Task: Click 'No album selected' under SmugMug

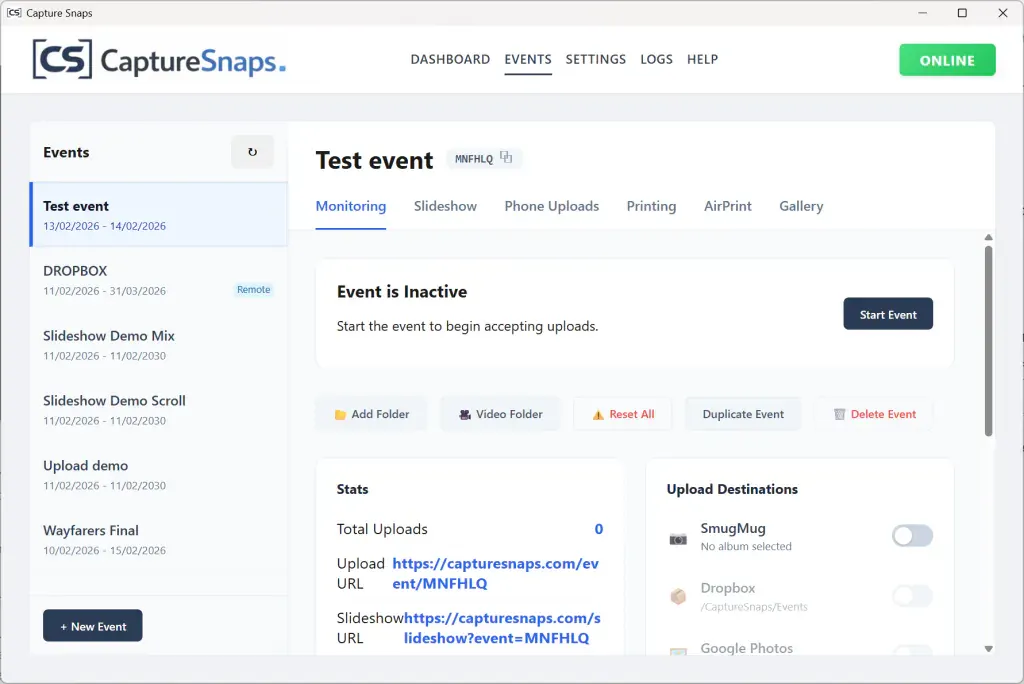Action: coord(746,546)
